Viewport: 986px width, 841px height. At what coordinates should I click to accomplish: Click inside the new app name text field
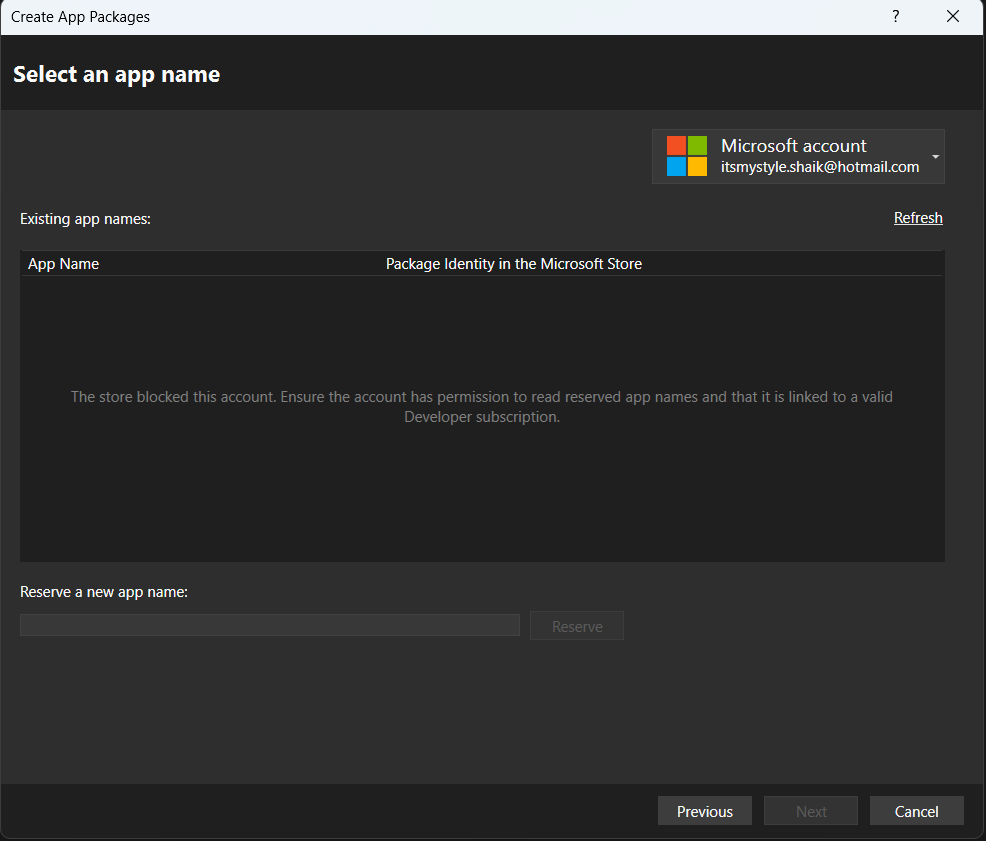(269, 625)
